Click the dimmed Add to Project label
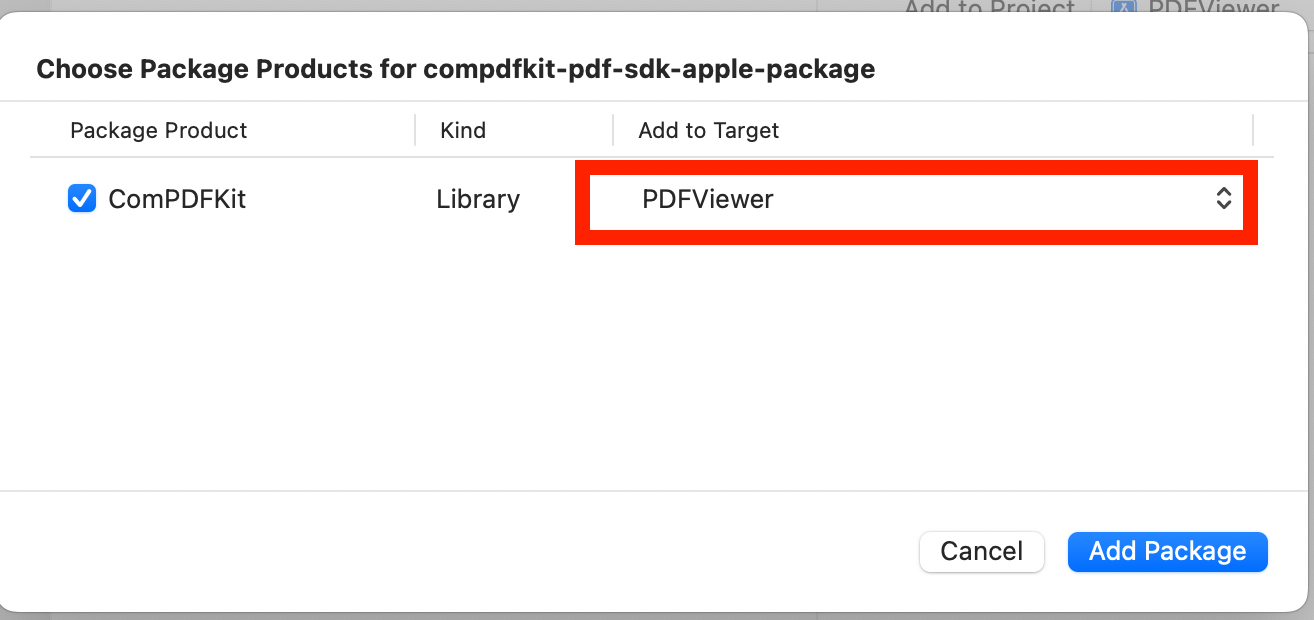1314x620 pixels. pos(989,8)
